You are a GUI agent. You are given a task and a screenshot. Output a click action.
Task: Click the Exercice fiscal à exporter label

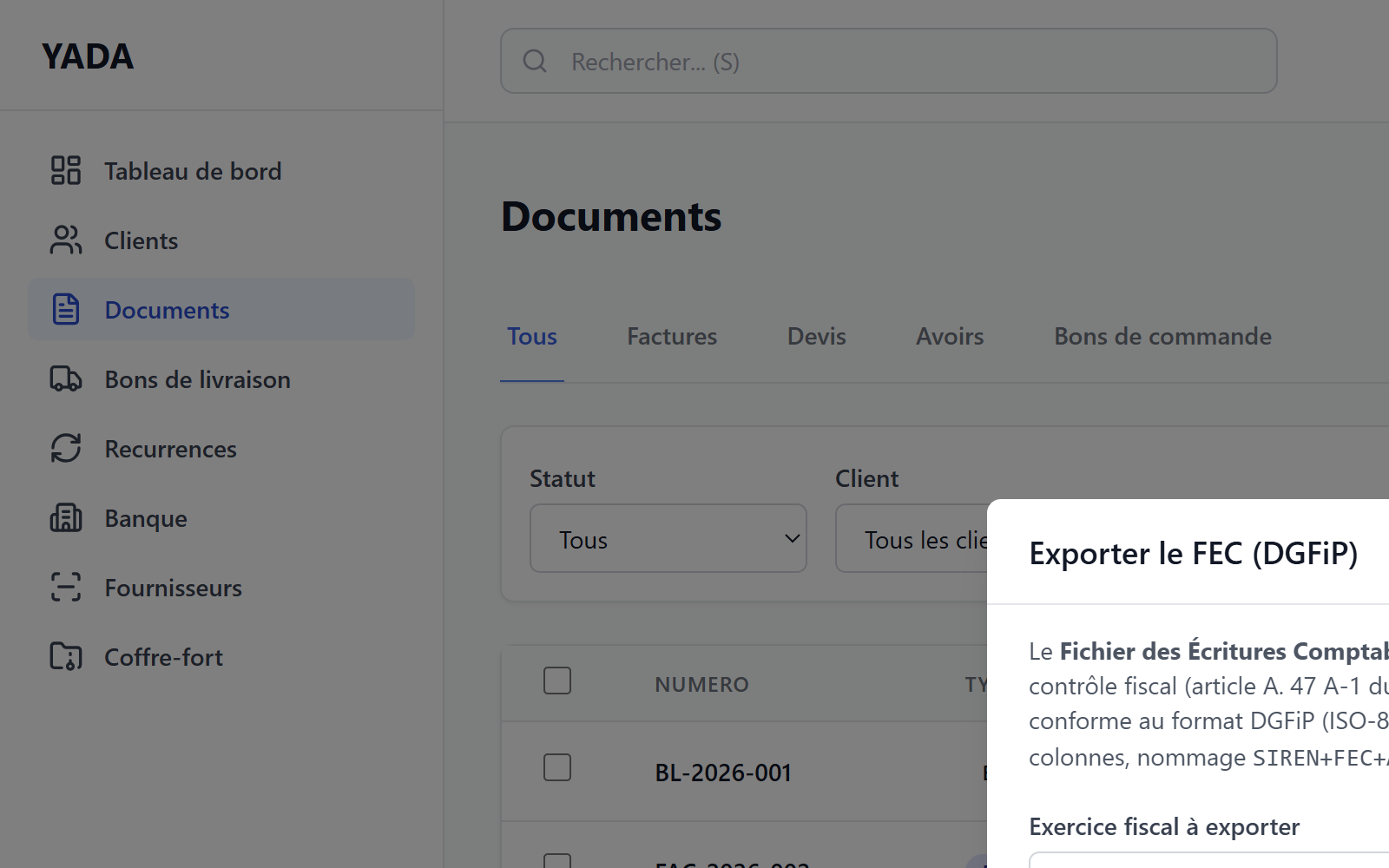click(x=1164, y=827)
